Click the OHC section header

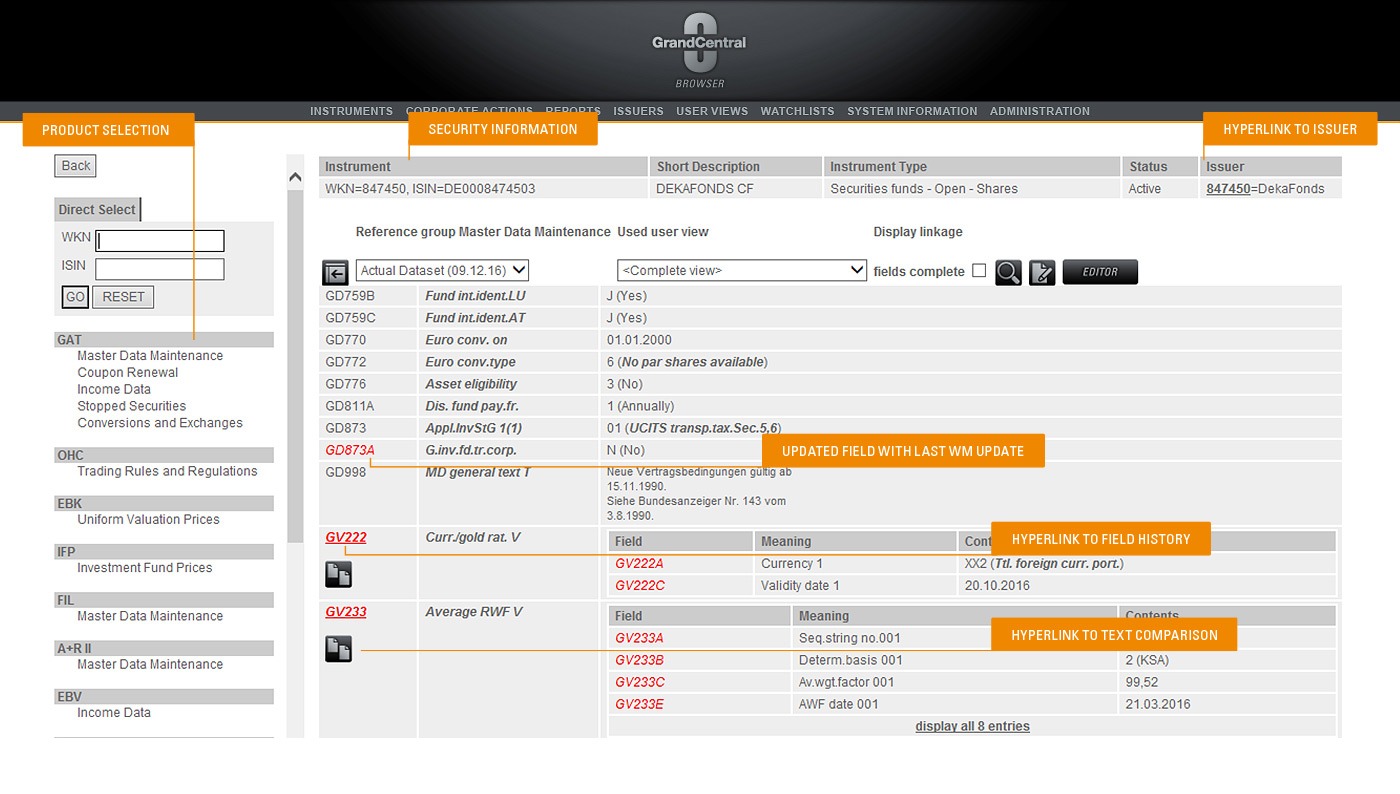[x=164, y=455]
